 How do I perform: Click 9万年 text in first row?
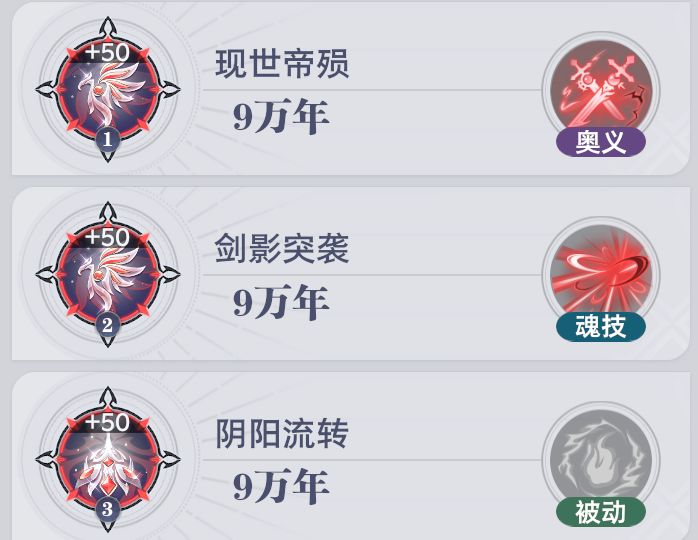[281, 117]
